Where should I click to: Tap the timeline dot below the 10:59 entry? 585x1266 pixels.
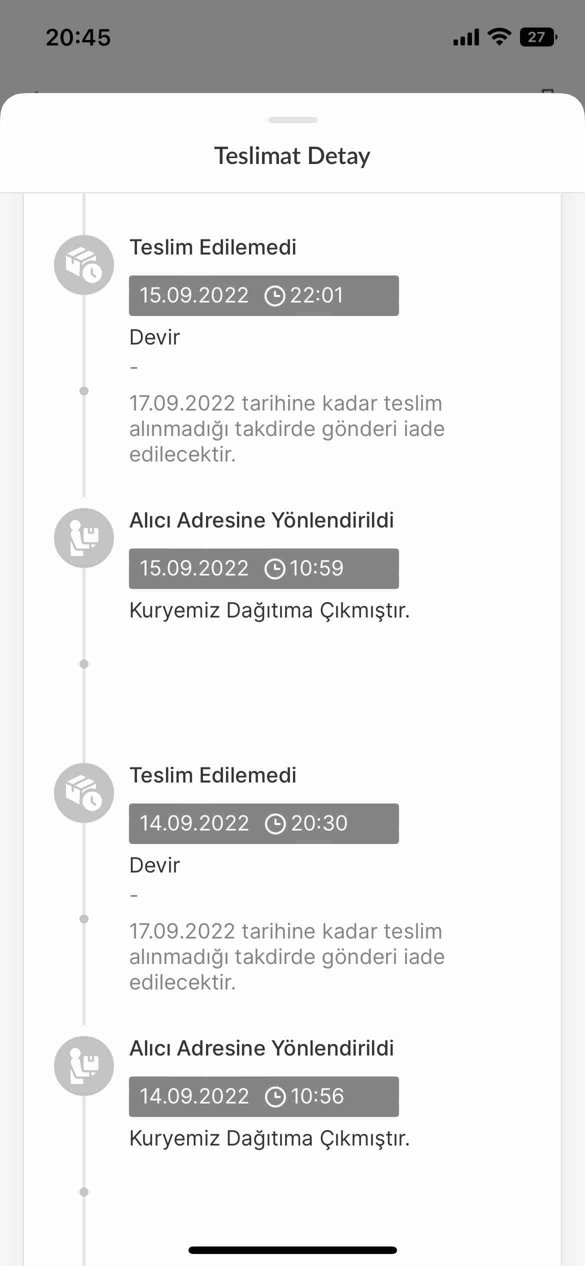tap(84, 664)
